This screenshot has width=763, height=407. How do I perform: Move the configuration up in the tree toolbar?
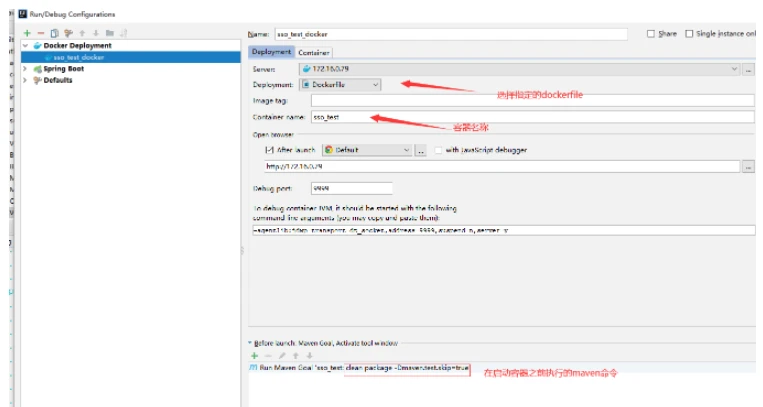point(82,33)
